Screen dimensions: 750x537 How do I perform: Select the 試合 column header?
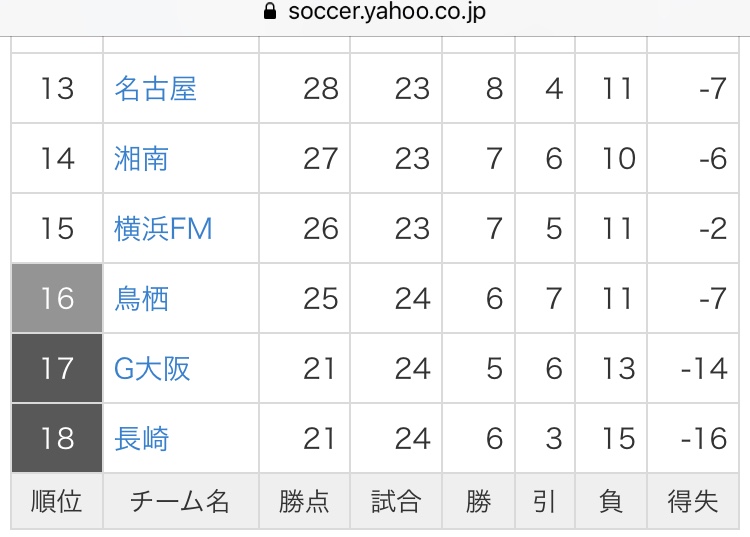pyautogui.click(x=396, y=501)
